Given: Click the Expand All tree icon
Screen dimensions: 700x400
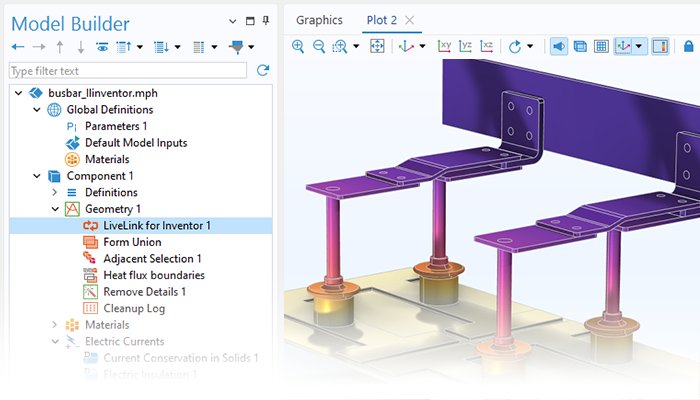Looking at the screenshot, I should click(x=161, y=47).
